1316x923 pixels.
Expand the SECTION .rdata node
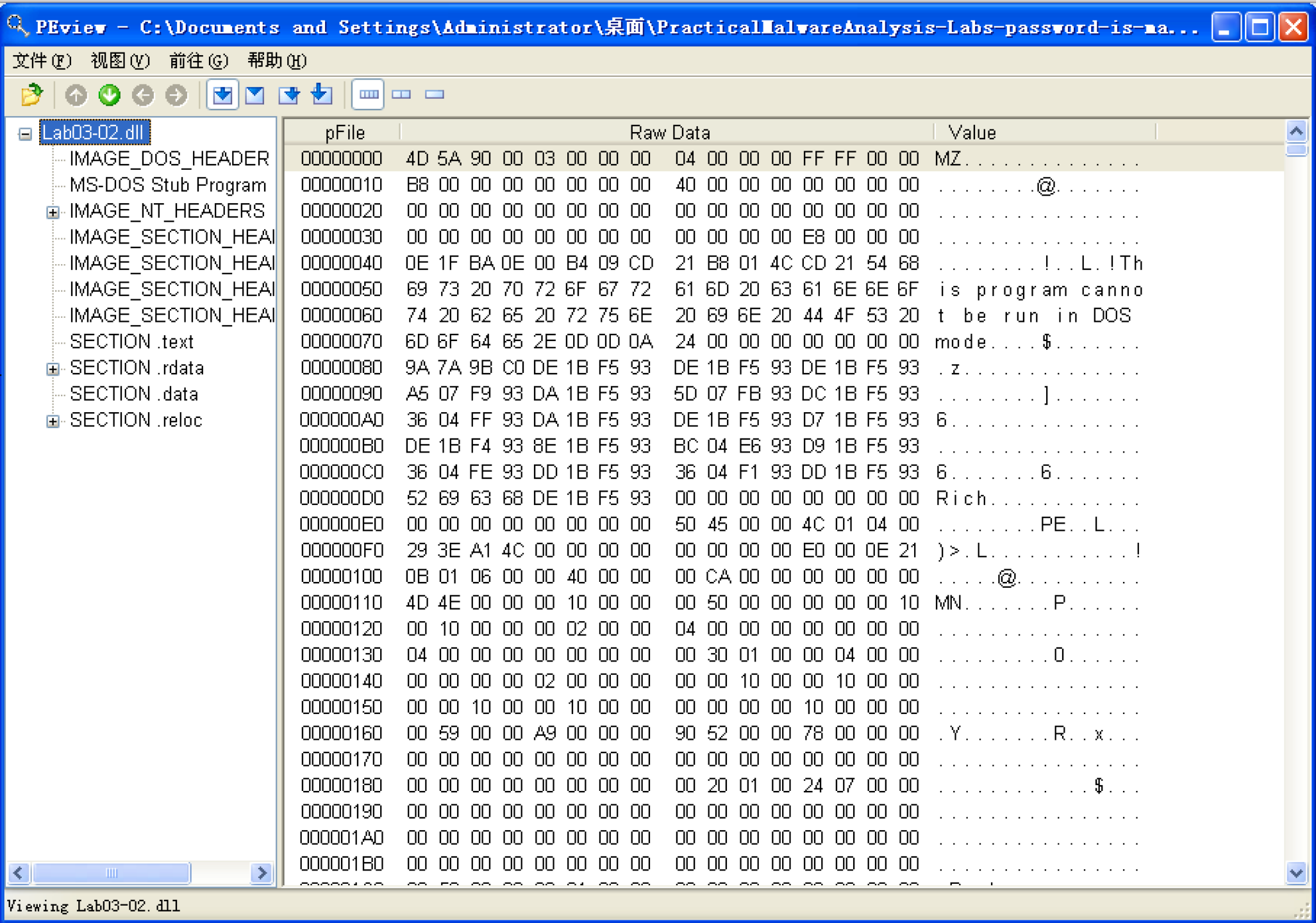pos(53,369)
